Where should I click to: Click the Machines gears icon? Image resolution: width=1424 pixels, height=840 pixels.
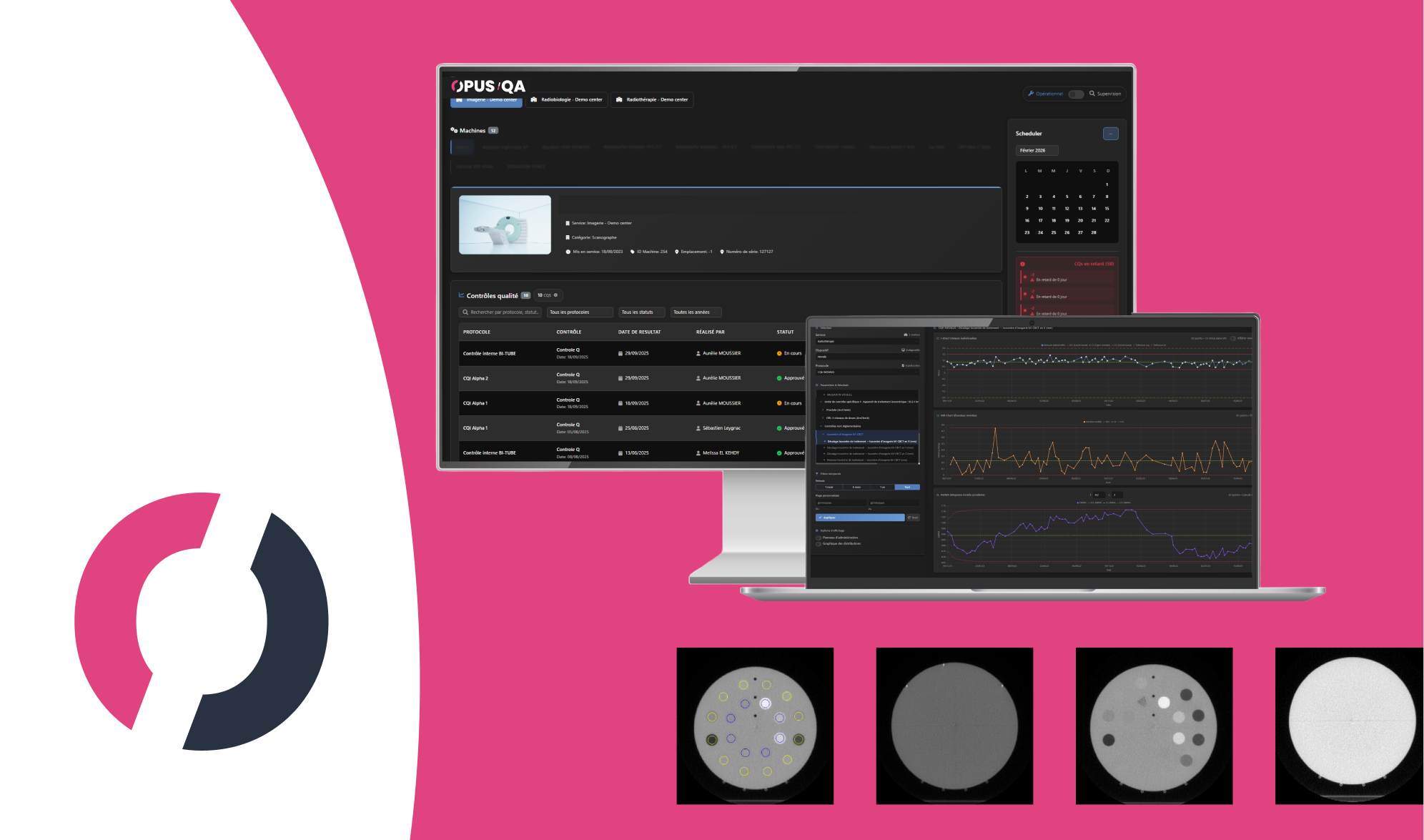(454, 130)
